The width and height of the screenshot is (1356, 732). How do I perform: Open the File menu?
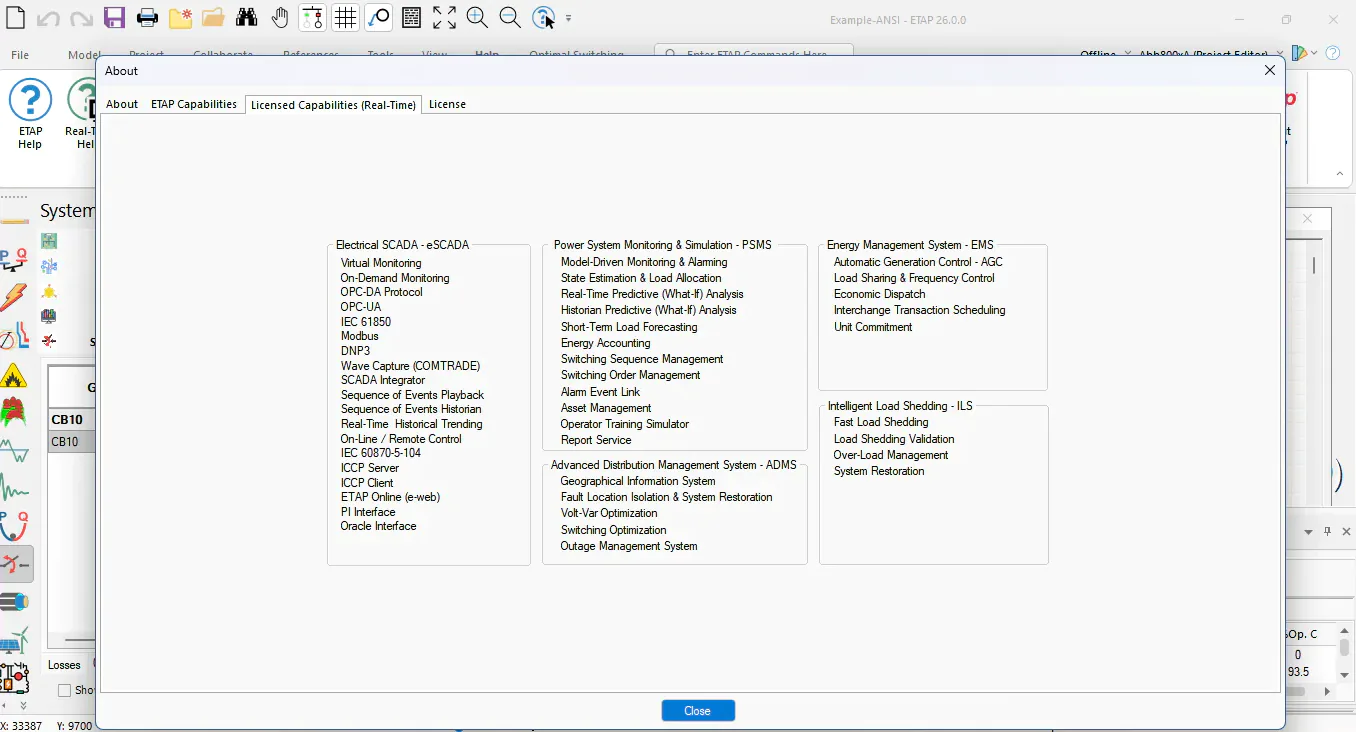click(20, 55)
